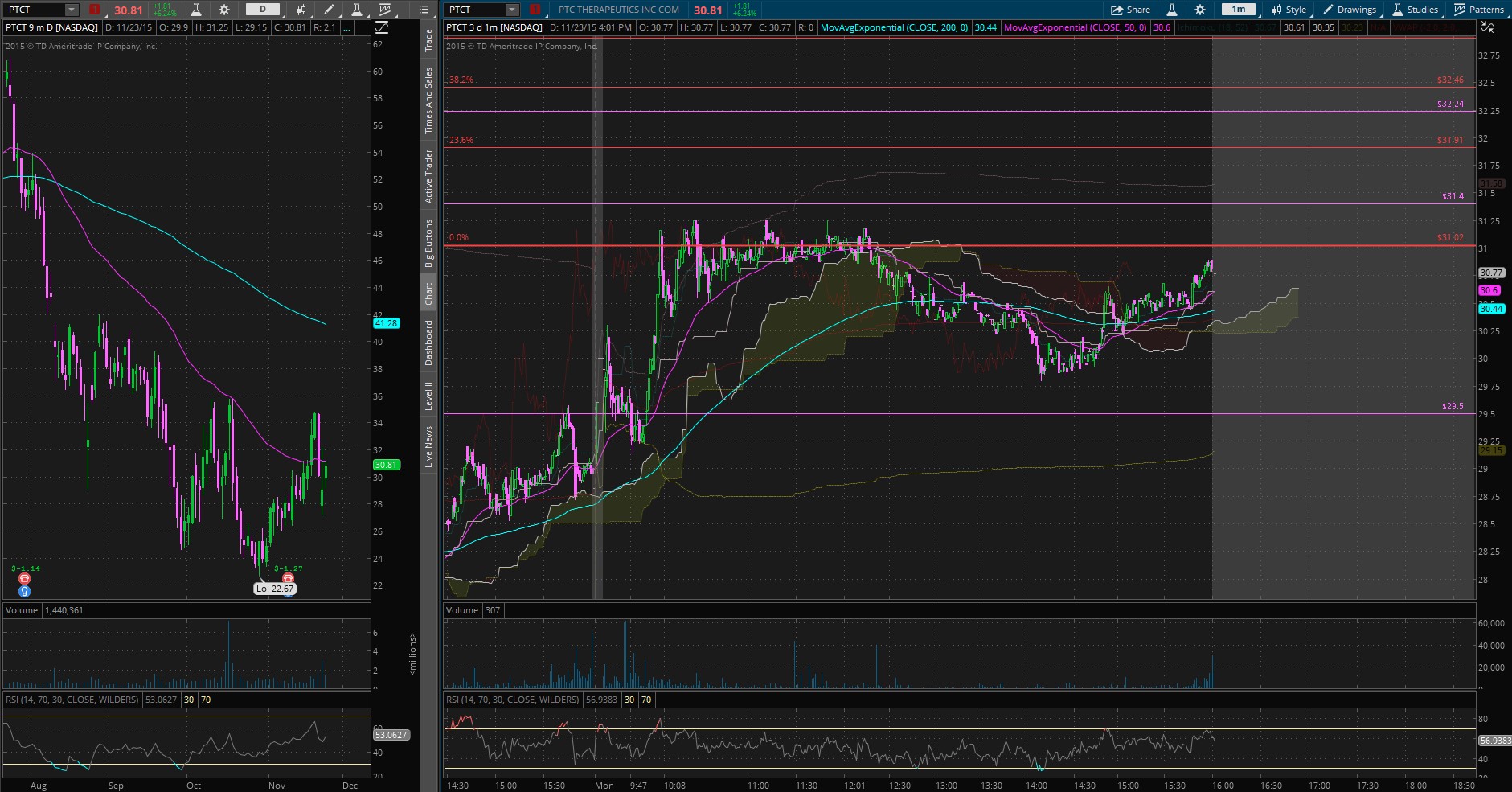The image size is (1512, 792).
Task: Click RSI oversold value 30 in left chart
Action: coord(189,700)
